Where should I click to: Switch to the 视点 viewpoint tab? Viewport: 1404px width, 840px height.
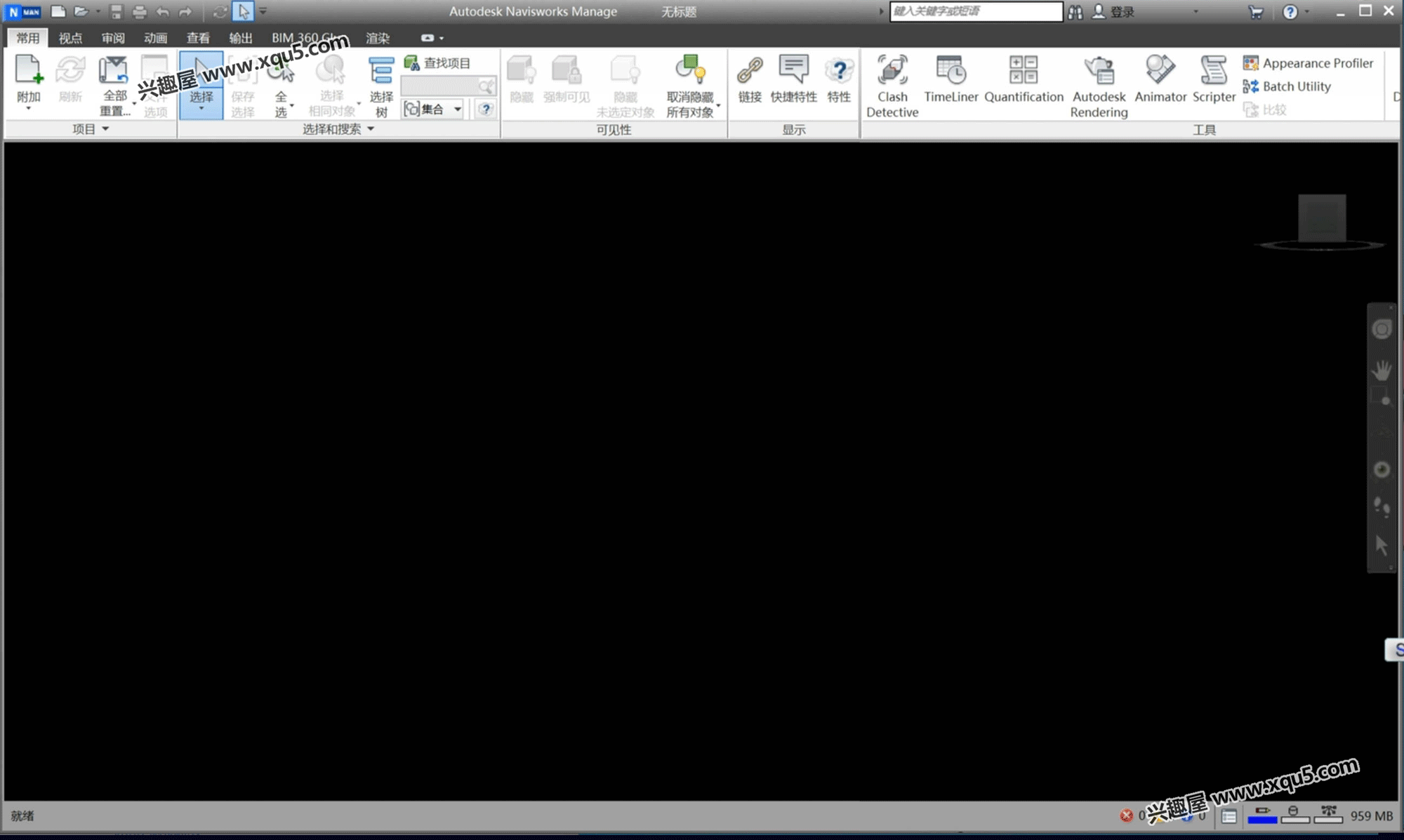point(70,38)
